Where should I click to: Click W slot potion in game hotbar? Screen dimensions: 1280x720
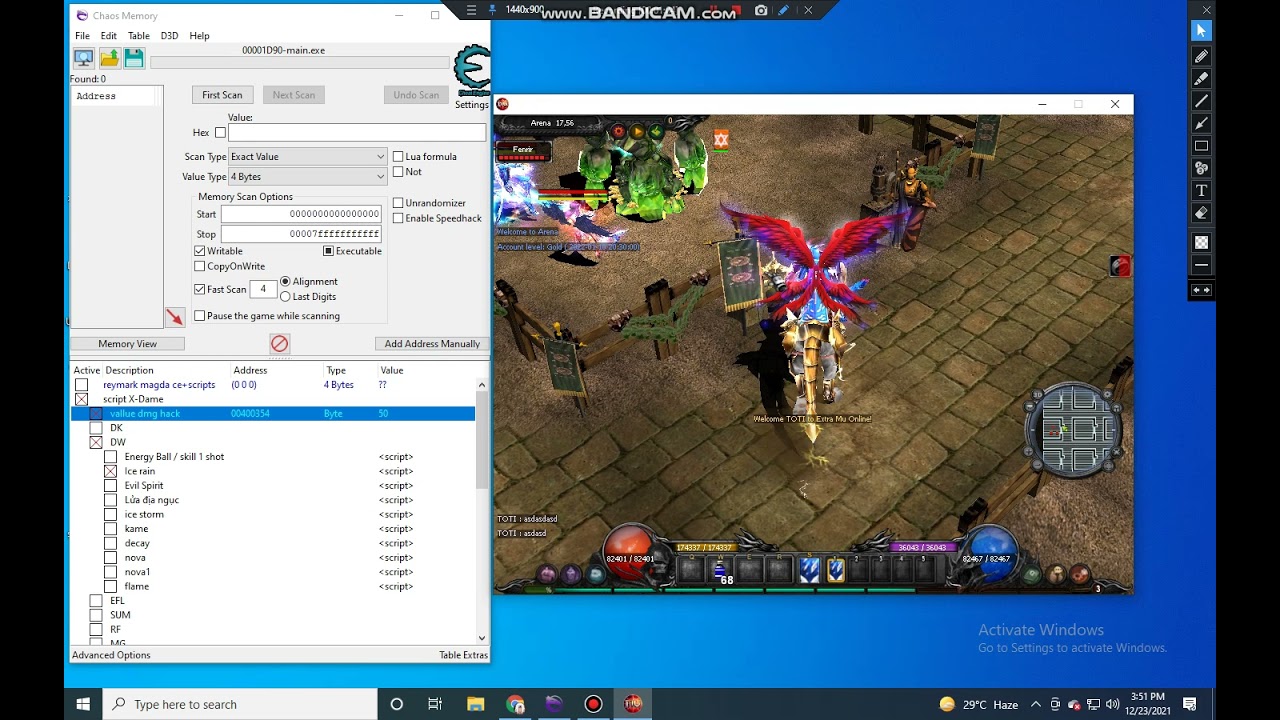tap(720, 571)
